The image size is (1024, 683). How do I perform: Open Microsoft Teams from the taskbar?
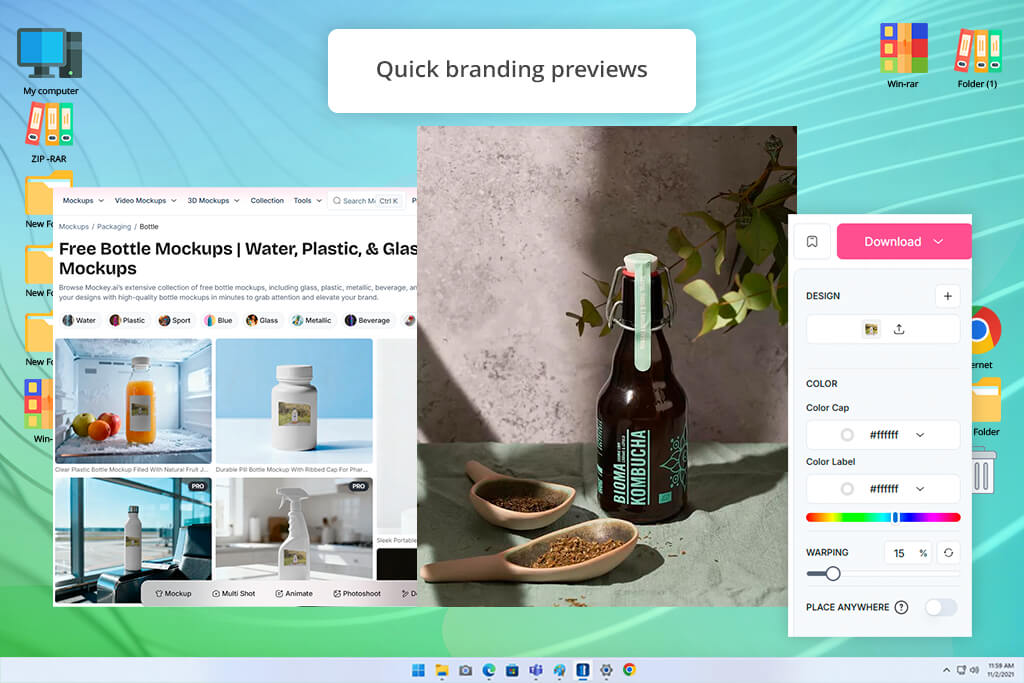tap(536, 670)
